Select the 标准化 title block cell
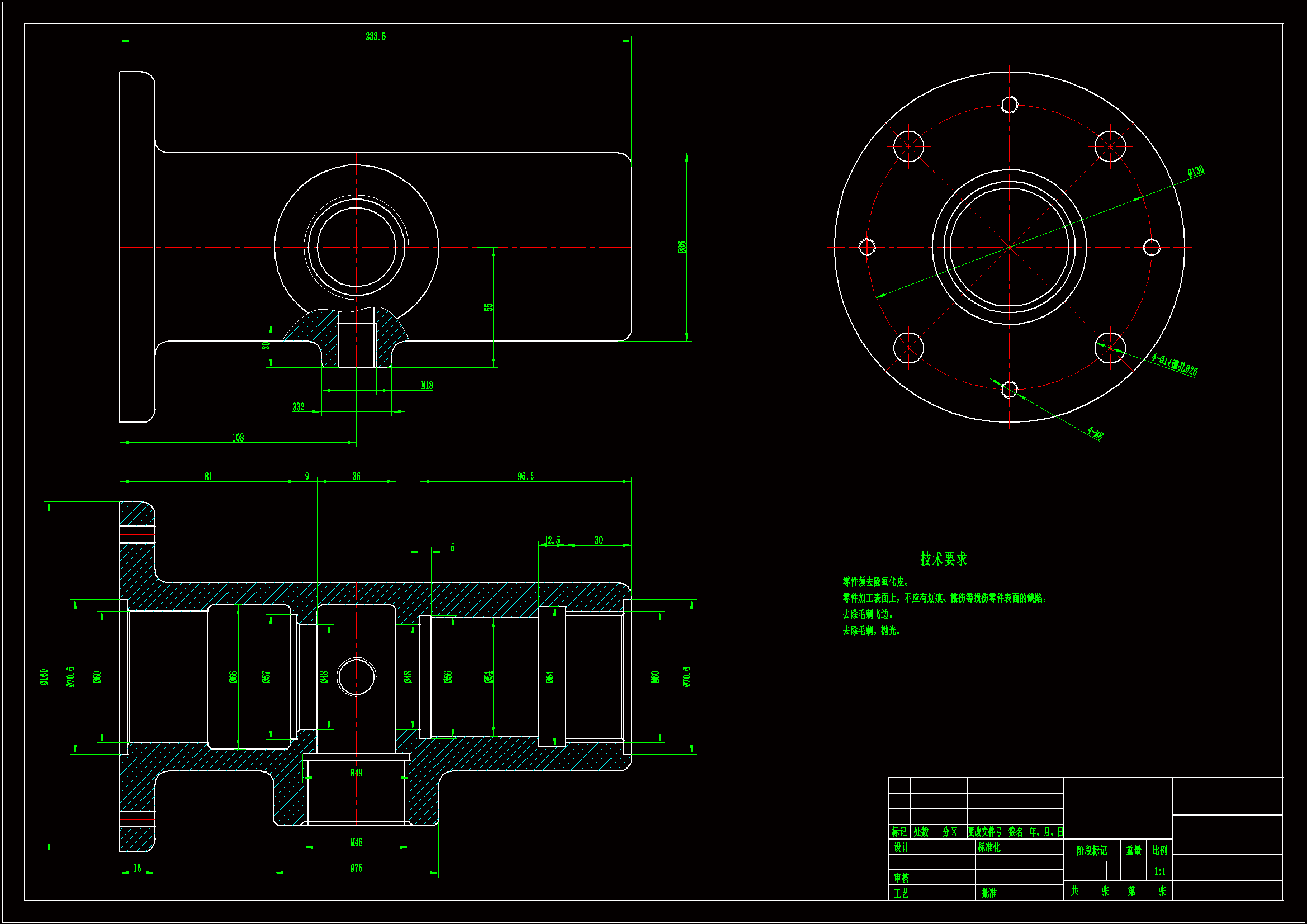Viewport: 1307px width, 924px height. pos(989,847)
